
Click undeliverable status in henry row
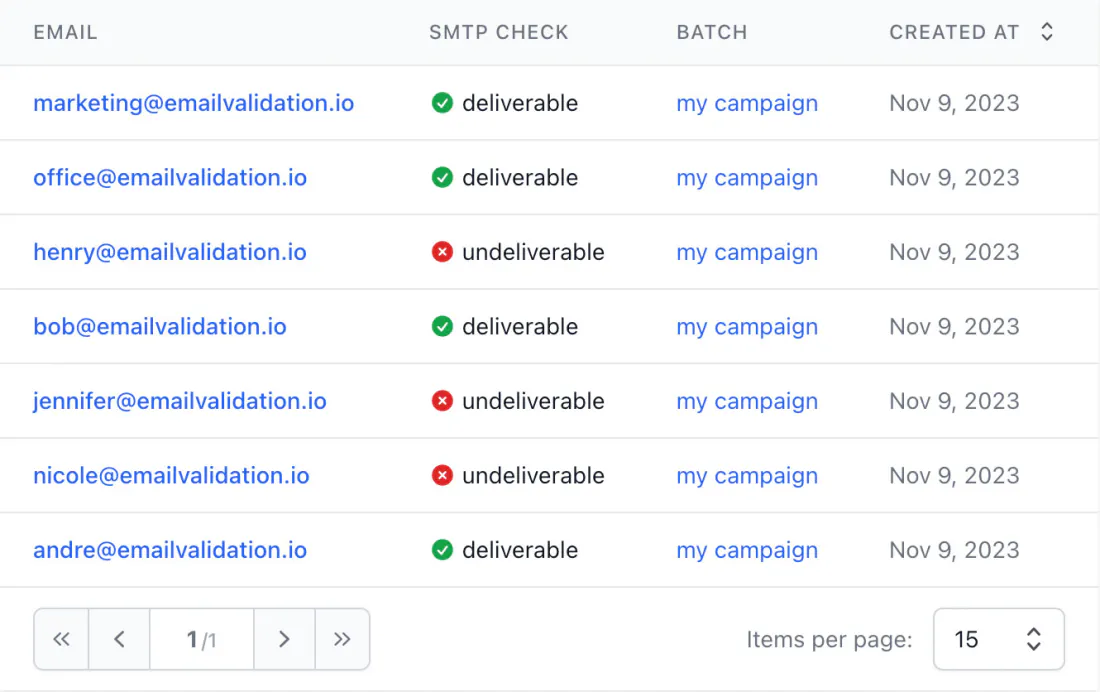point(533,252)
